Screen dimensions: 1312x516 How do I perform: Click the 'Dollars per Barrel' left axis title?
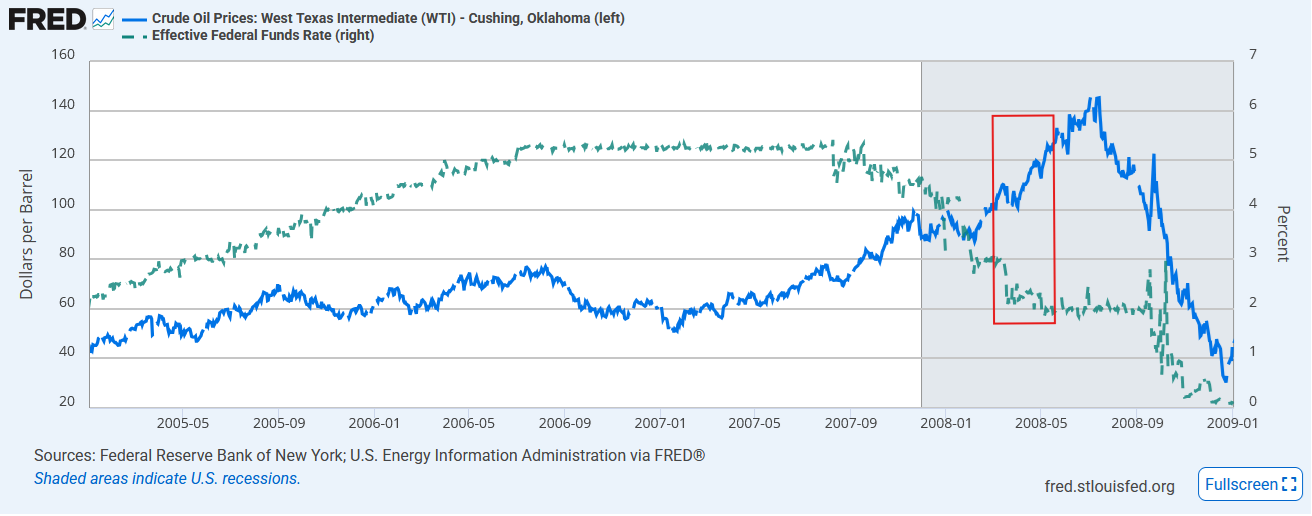pyautogui.click(x=28, y=236)
